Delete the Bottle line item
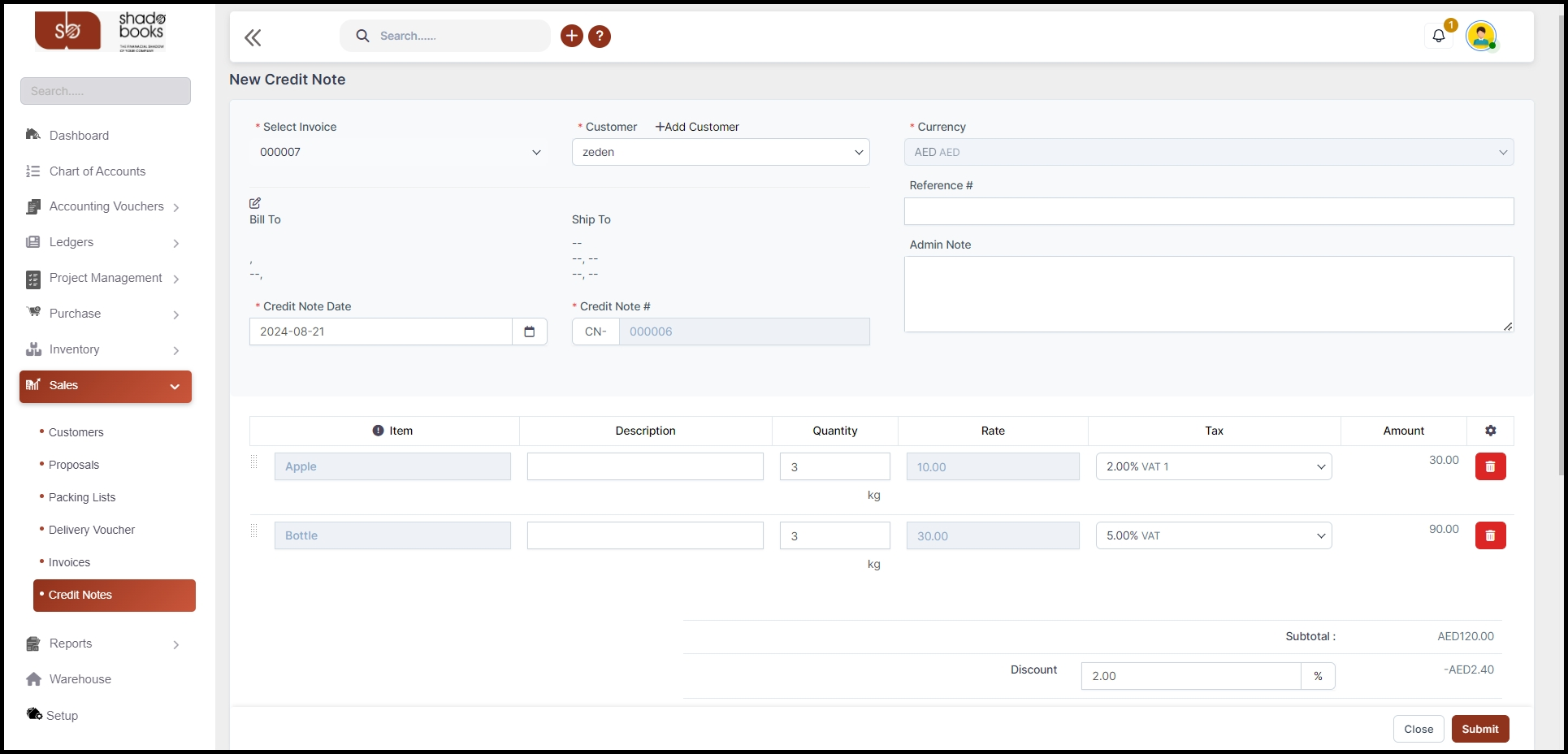Viewport: 1568px width, 754px height. [1491, 535]
